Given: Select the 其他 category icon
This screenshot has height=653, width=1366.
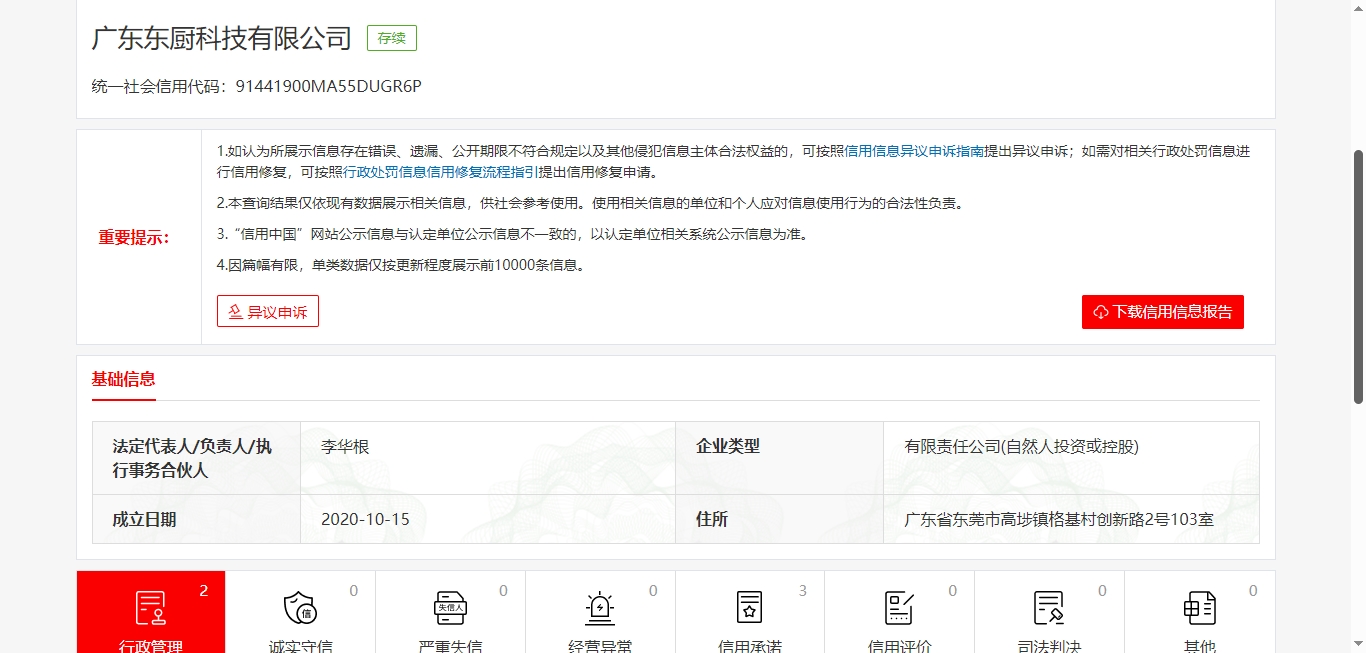Looking at the screenshot, I should click(1199, 607).
